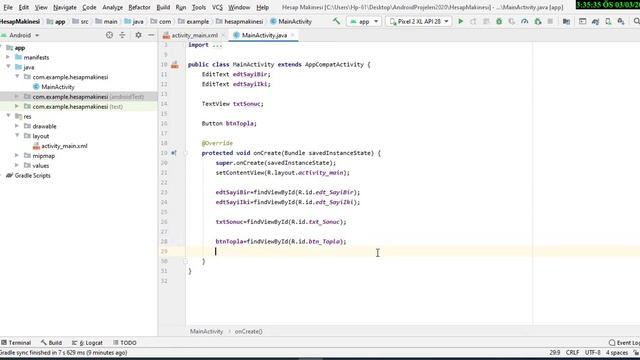Screen dimensions: 640x360
Task: Collapse the res folder
Action: pyautogui.click(x=8, y=116)
